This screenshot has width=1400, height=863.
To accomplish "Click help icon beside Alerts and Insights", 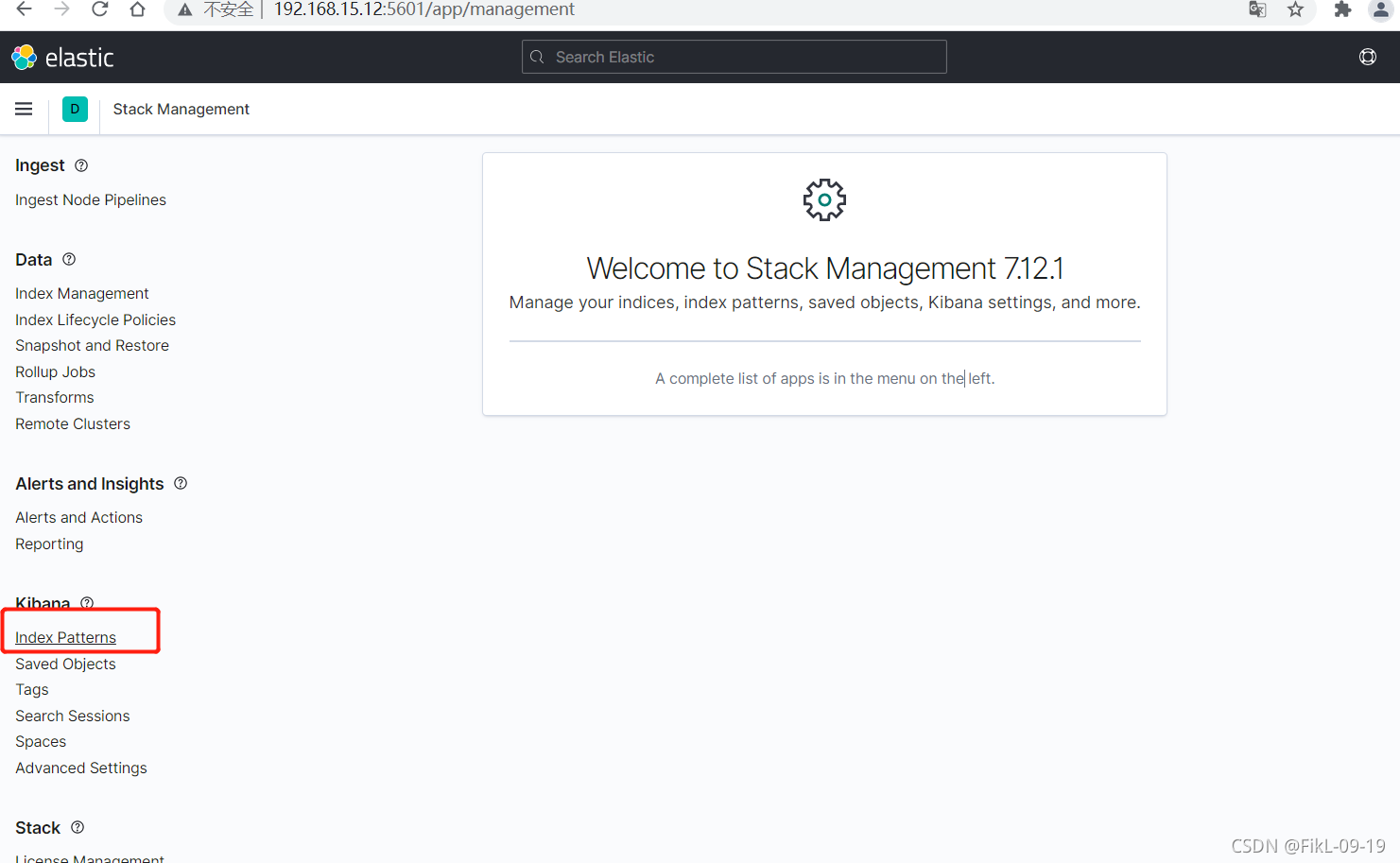I will pyautogui.click(x=181, y=483).
